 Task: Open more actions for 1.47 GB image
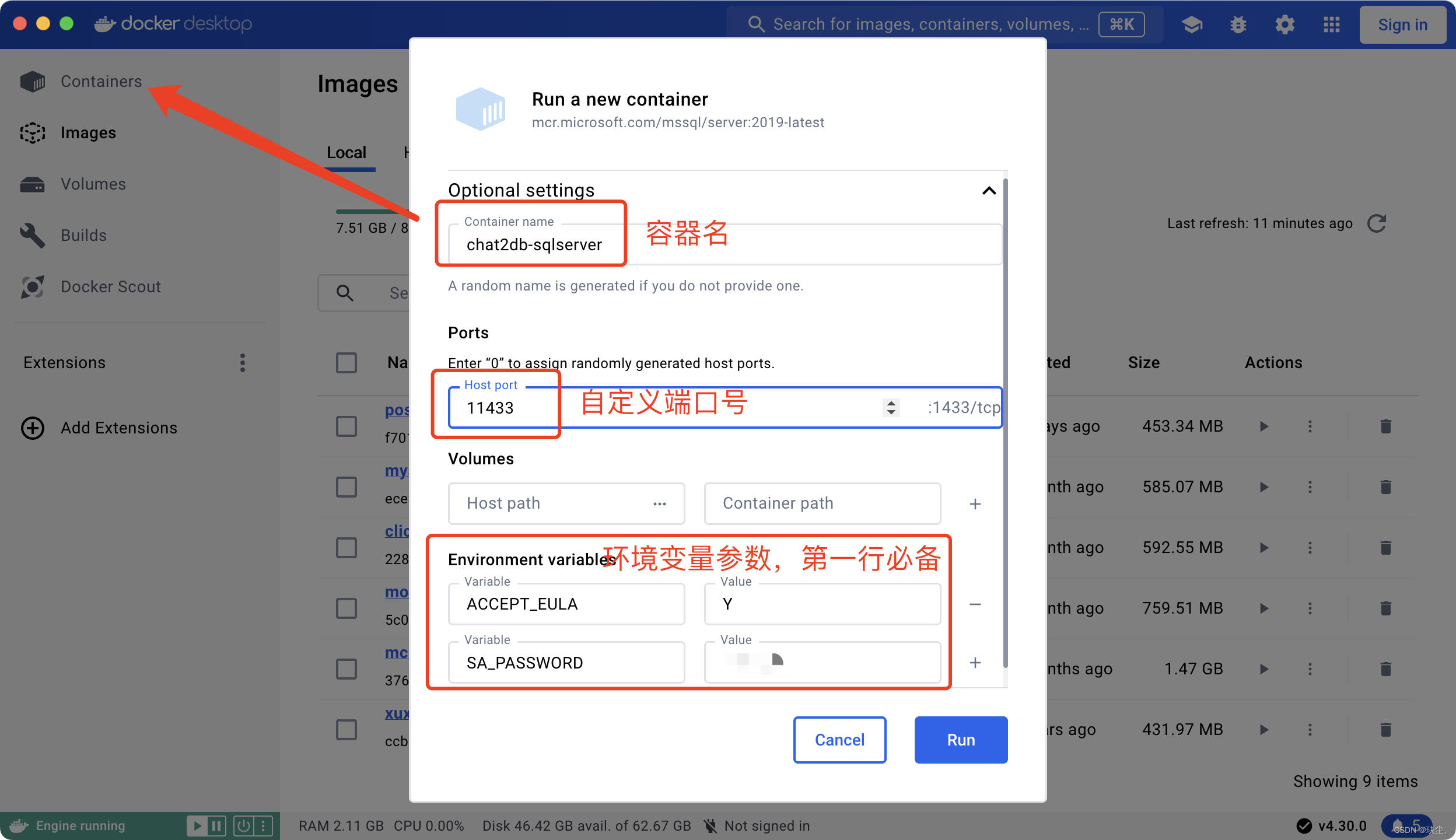(1310, 669)
